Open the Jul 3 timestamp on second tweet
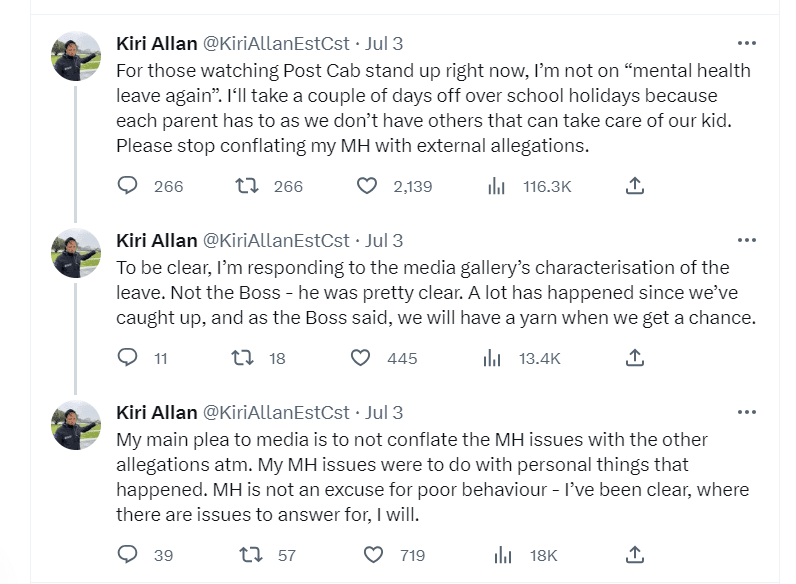This screenshot has height=584, width=796. click(384, 241)
